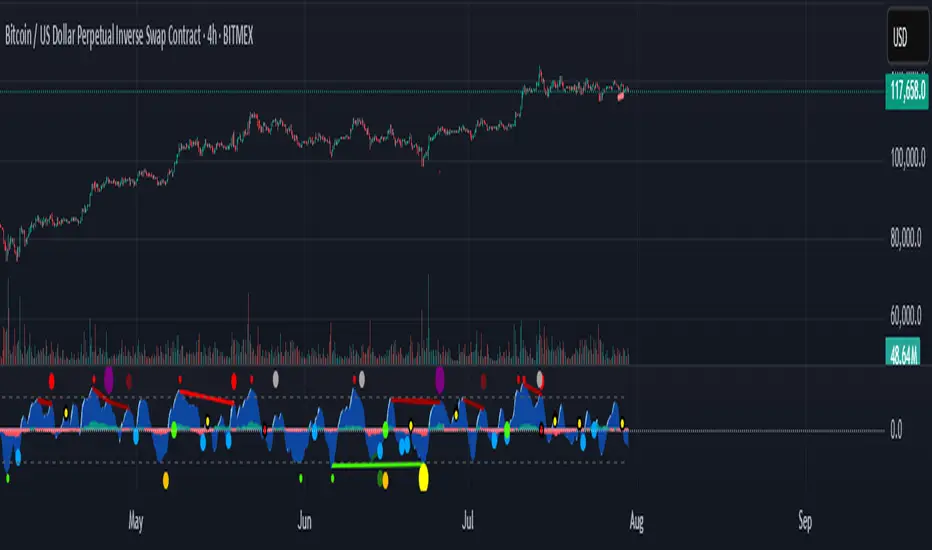
Task: Select the May label on time axis
Action: click(136, 521)
